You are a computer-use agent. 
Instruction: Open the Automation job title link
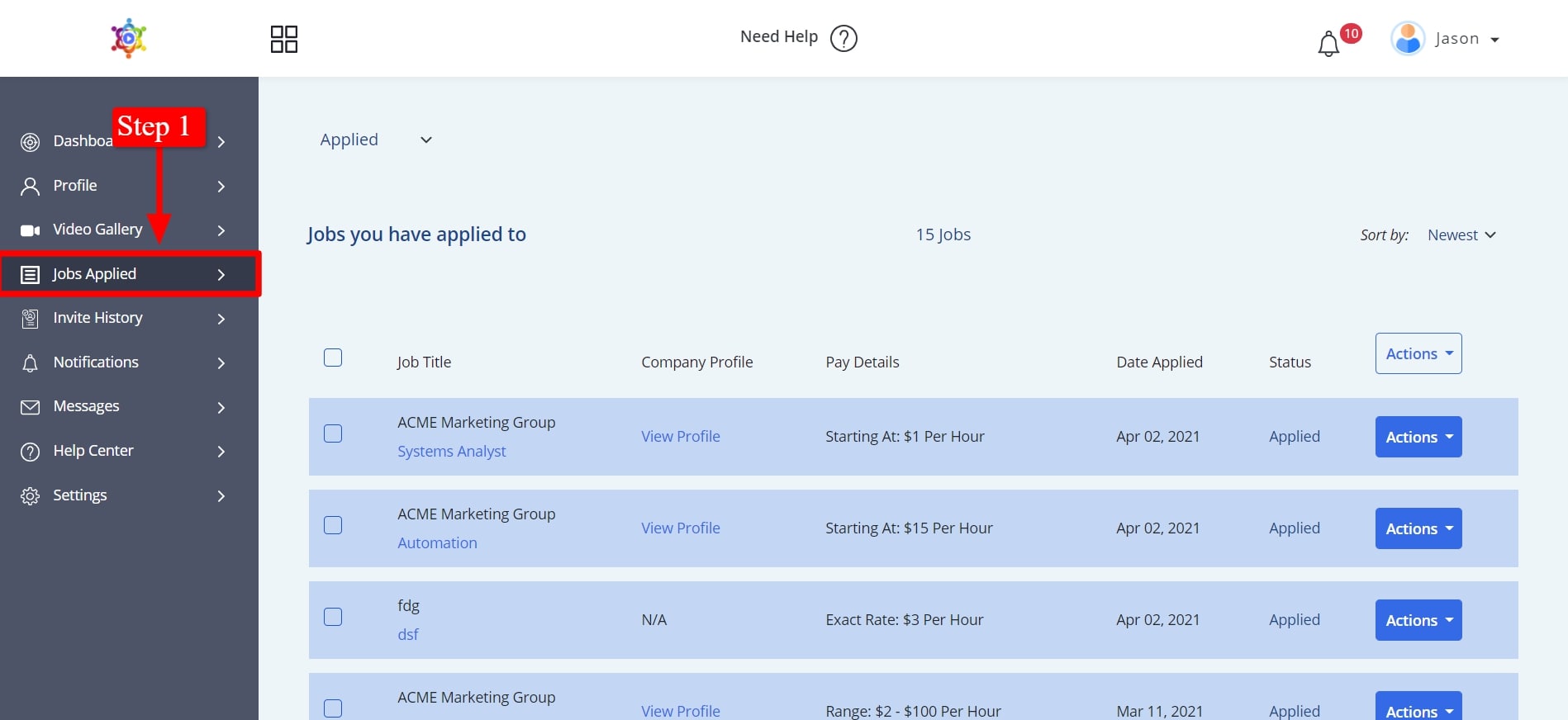[x=437, y=543]
